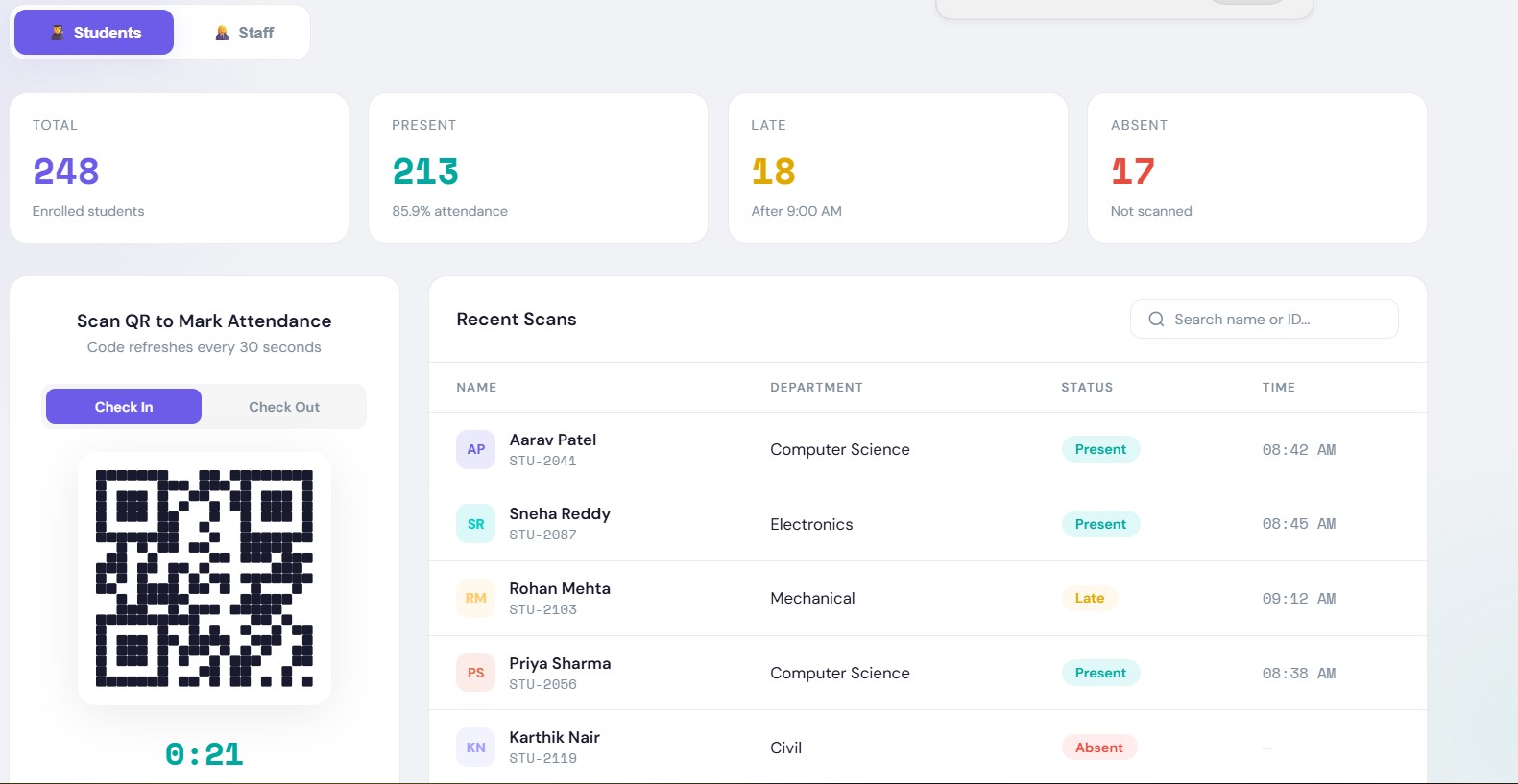The height and width of the screenshot is (784, 1518).
Task: Click the 85.9% attendance text
Action: [x=449, y=211]
